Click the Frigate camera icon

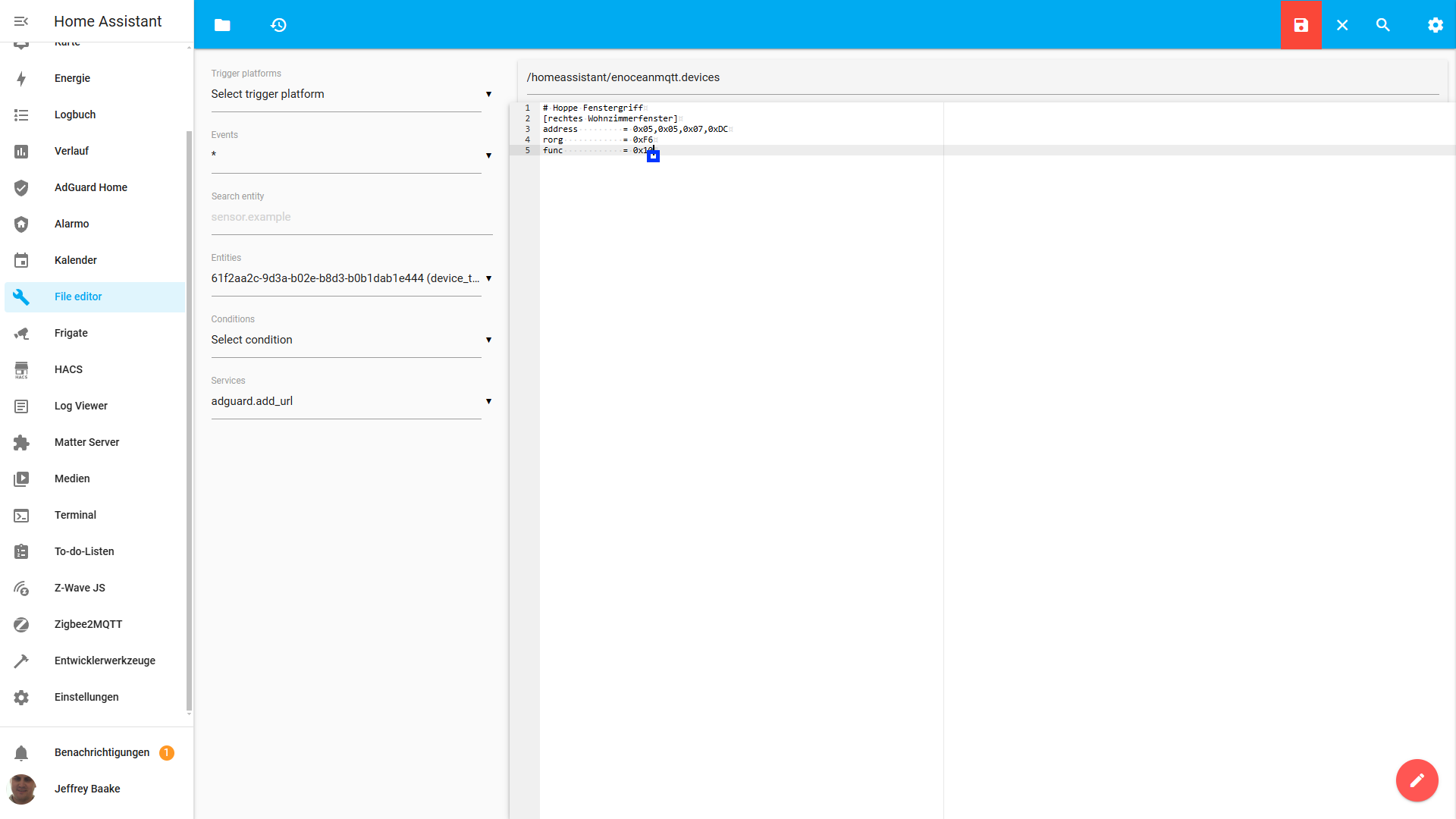coord(21,333)
